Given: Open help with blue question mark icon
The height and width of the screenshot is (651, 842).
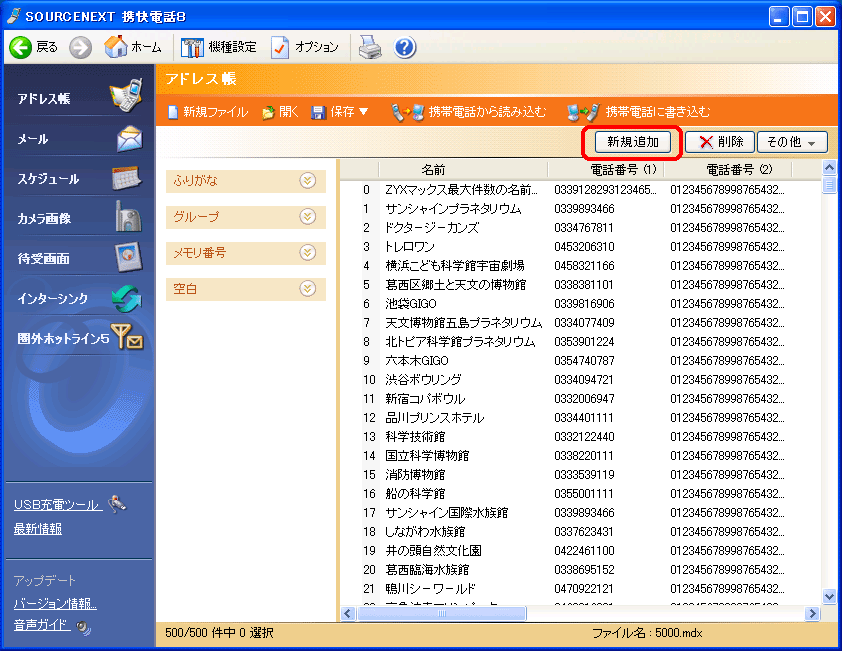Looking at the screenshot, I should pos(405,47).
